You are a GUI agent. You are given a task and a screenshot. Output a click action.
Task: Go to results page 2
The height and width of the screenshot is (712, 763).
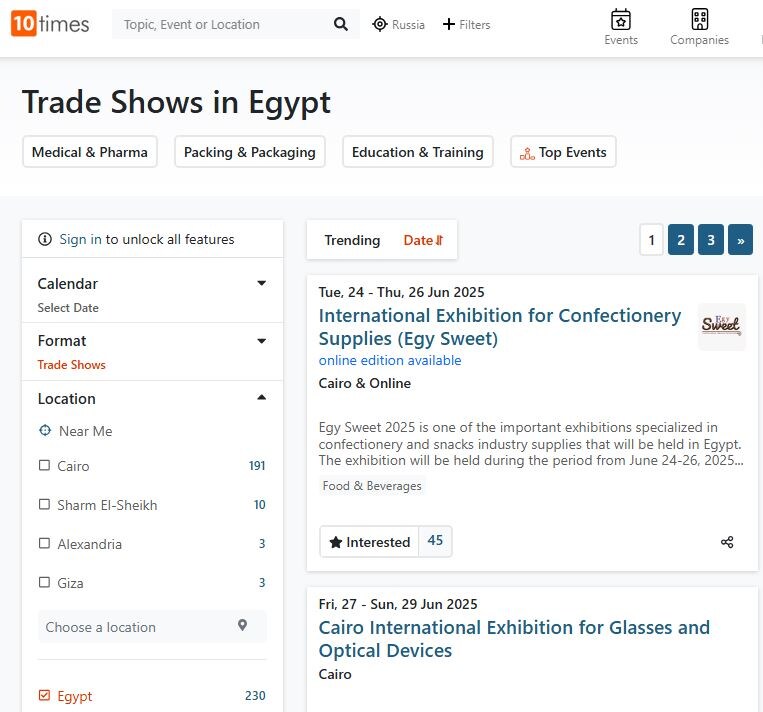click(x=681, y=239)
